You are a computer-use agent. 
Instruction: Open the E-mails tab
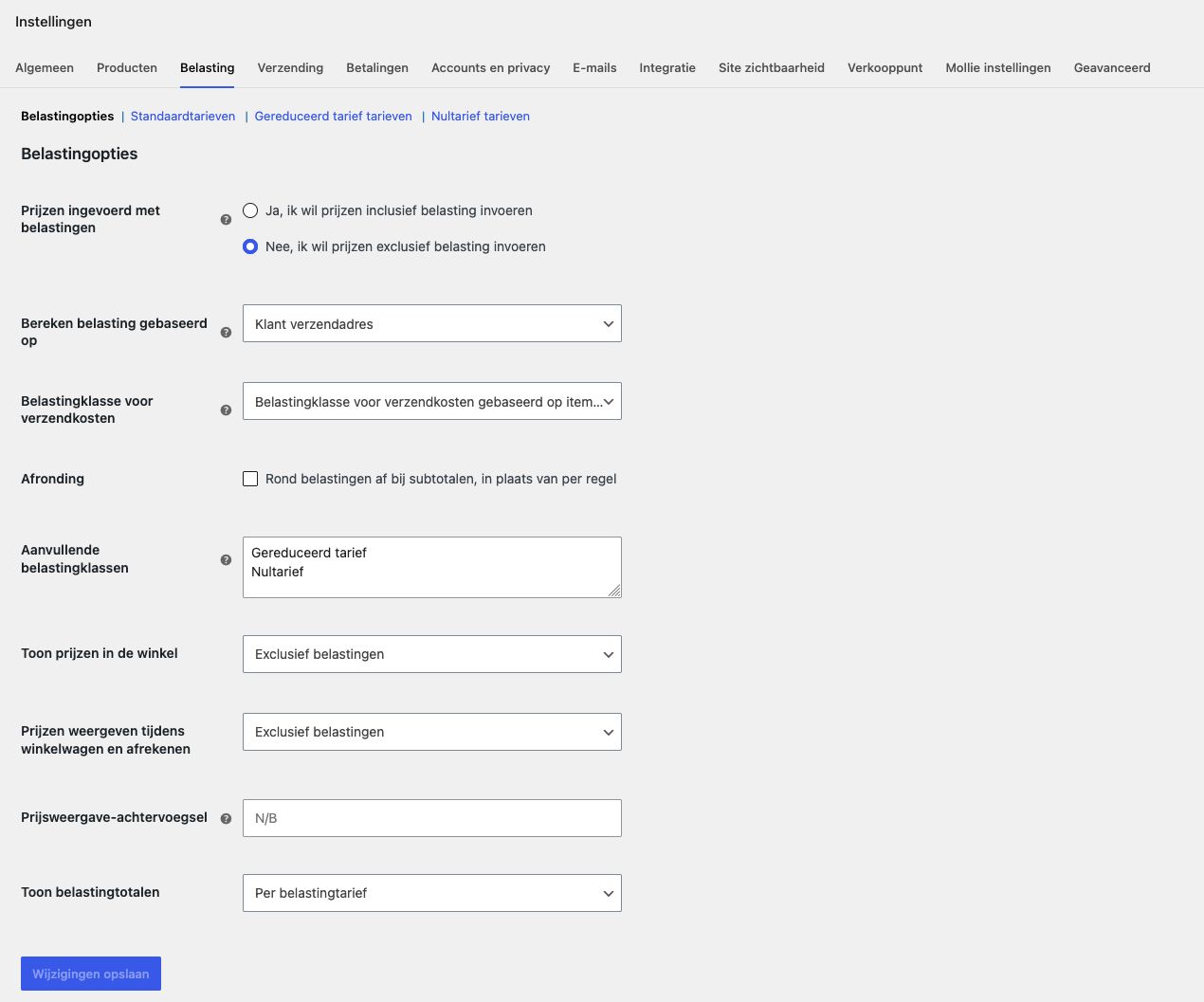pos(594,67)
